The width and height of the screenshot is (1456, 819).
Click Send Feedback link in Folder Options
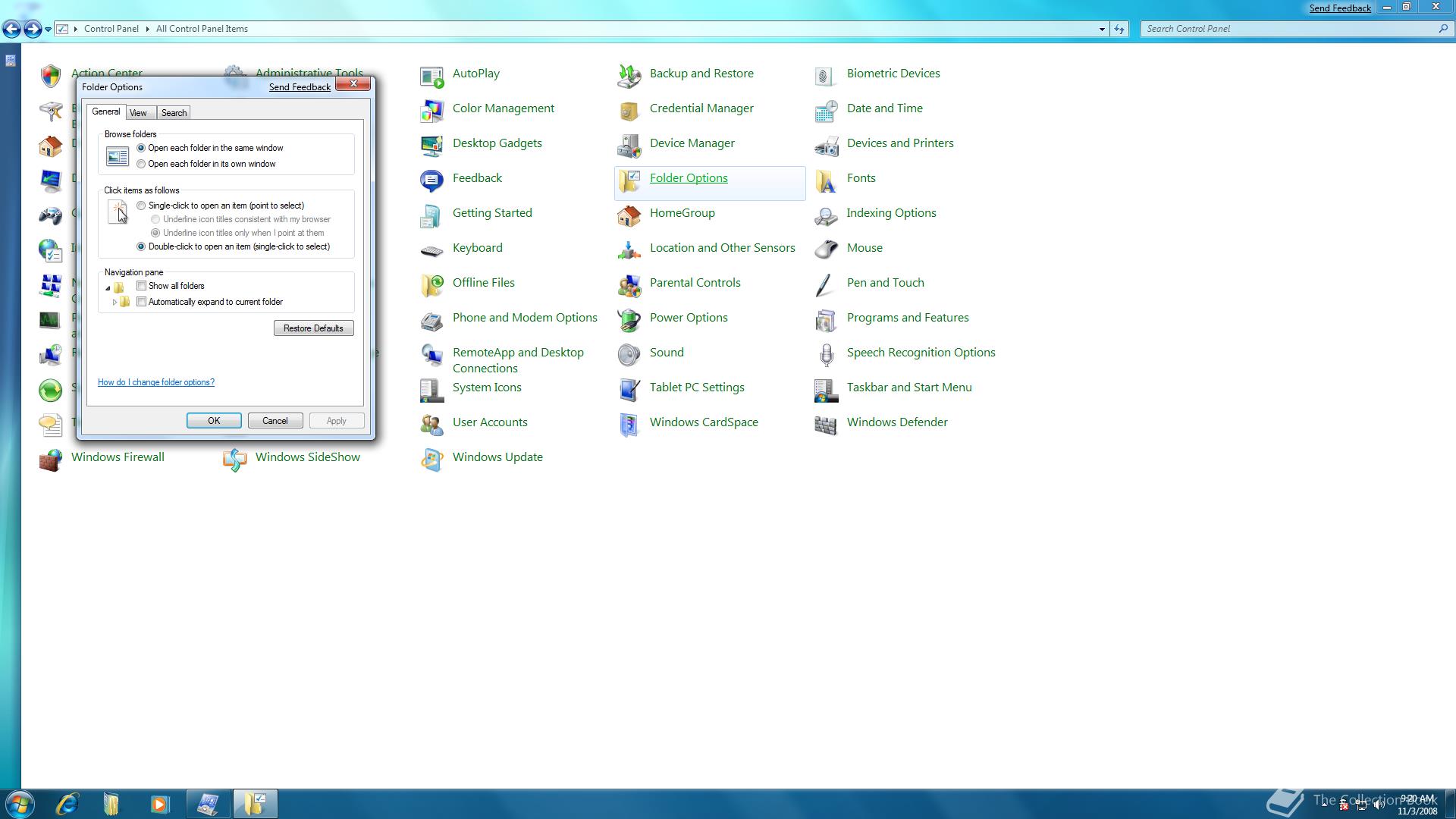point(300,87)
